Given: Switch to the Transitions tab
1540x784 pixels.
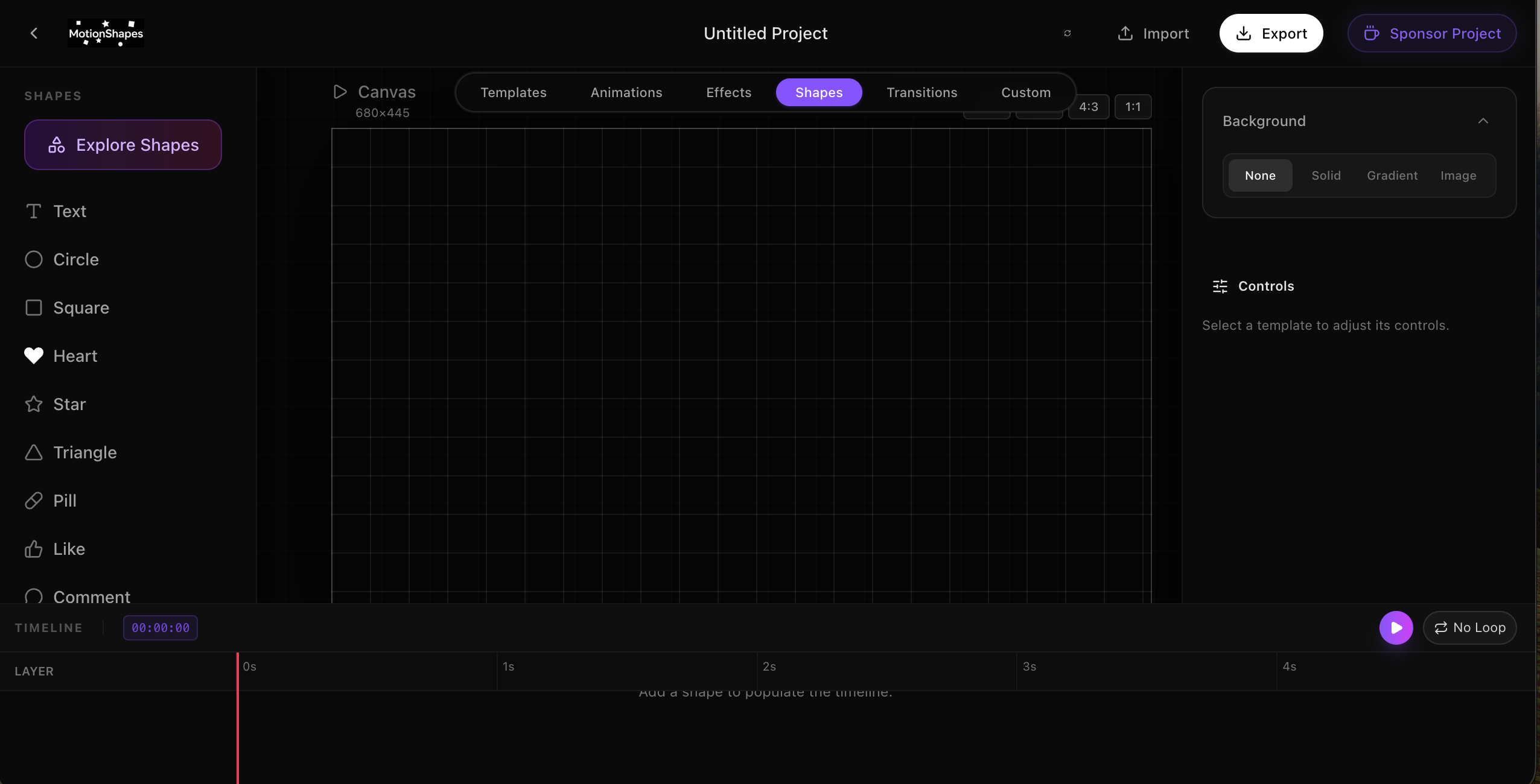Looking at the screenshot, I should (x=921, y=92).
